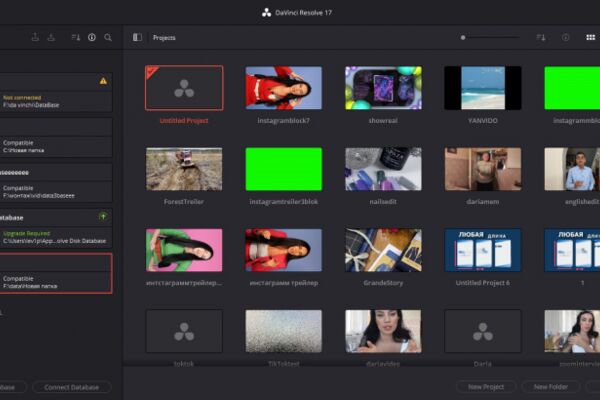600x400 pixels.
Task: Click the Untitled Project 6 name label
Action: click(x=483, y=283)
